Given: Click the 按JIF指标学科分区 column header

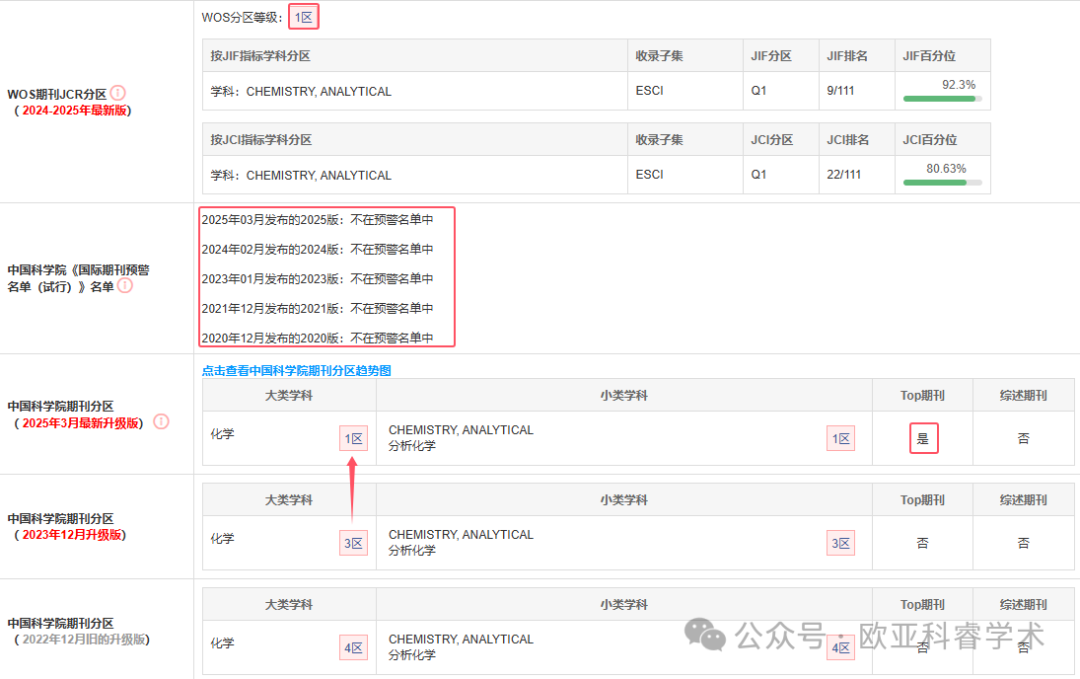Looking at the screenshot, I should [x=261, y=56].
